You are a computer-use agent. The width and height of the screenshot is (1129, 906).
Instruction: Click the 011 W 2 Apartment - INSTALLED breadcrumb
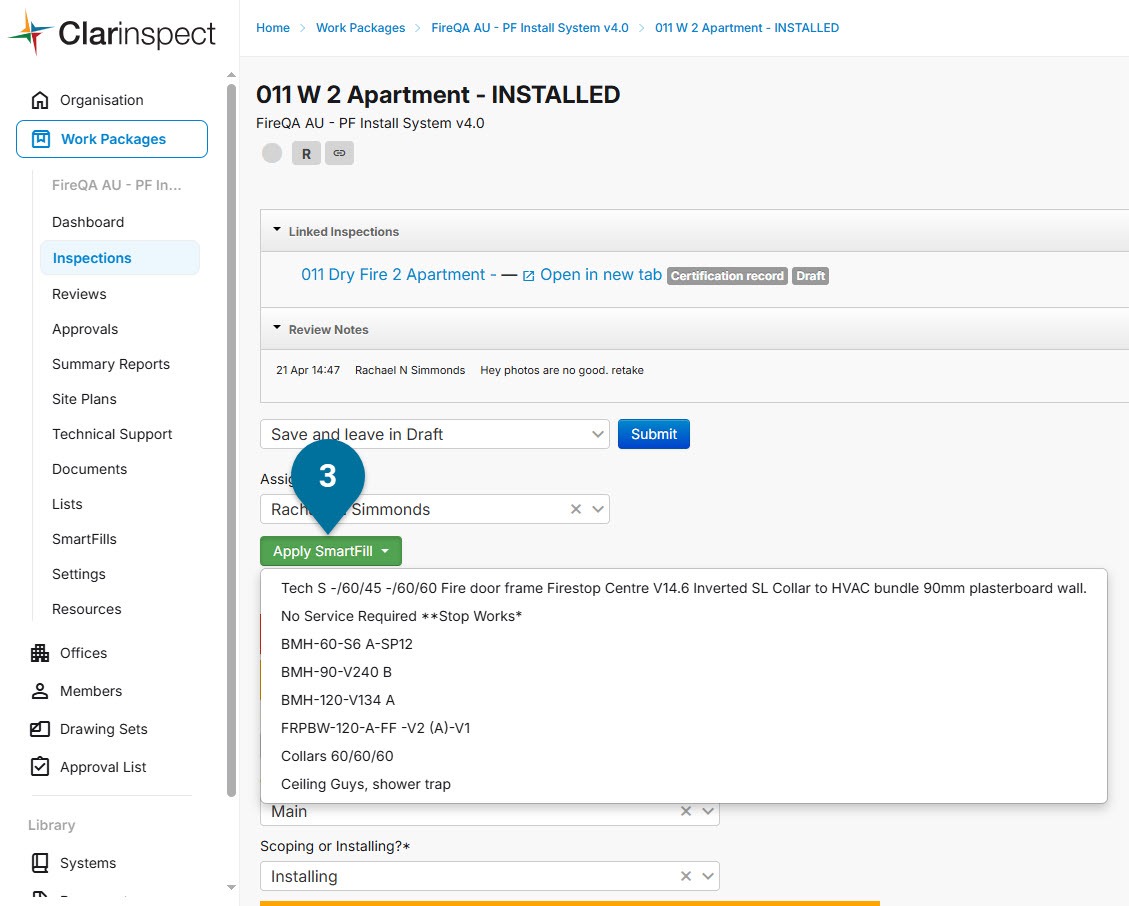[747, 28]
